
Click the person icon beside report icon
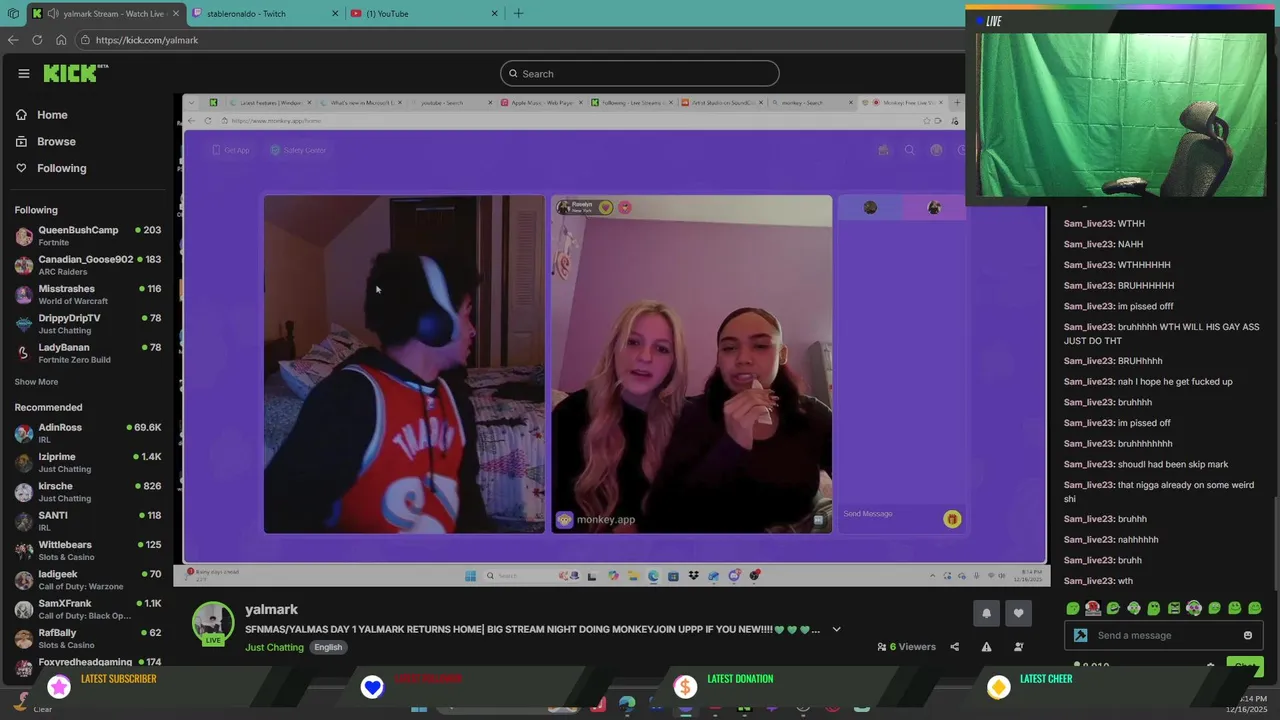coord(1018,647)
